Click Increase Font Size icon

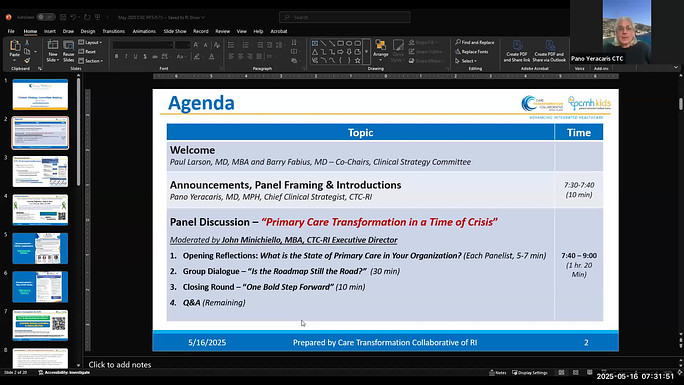(196, 45)
